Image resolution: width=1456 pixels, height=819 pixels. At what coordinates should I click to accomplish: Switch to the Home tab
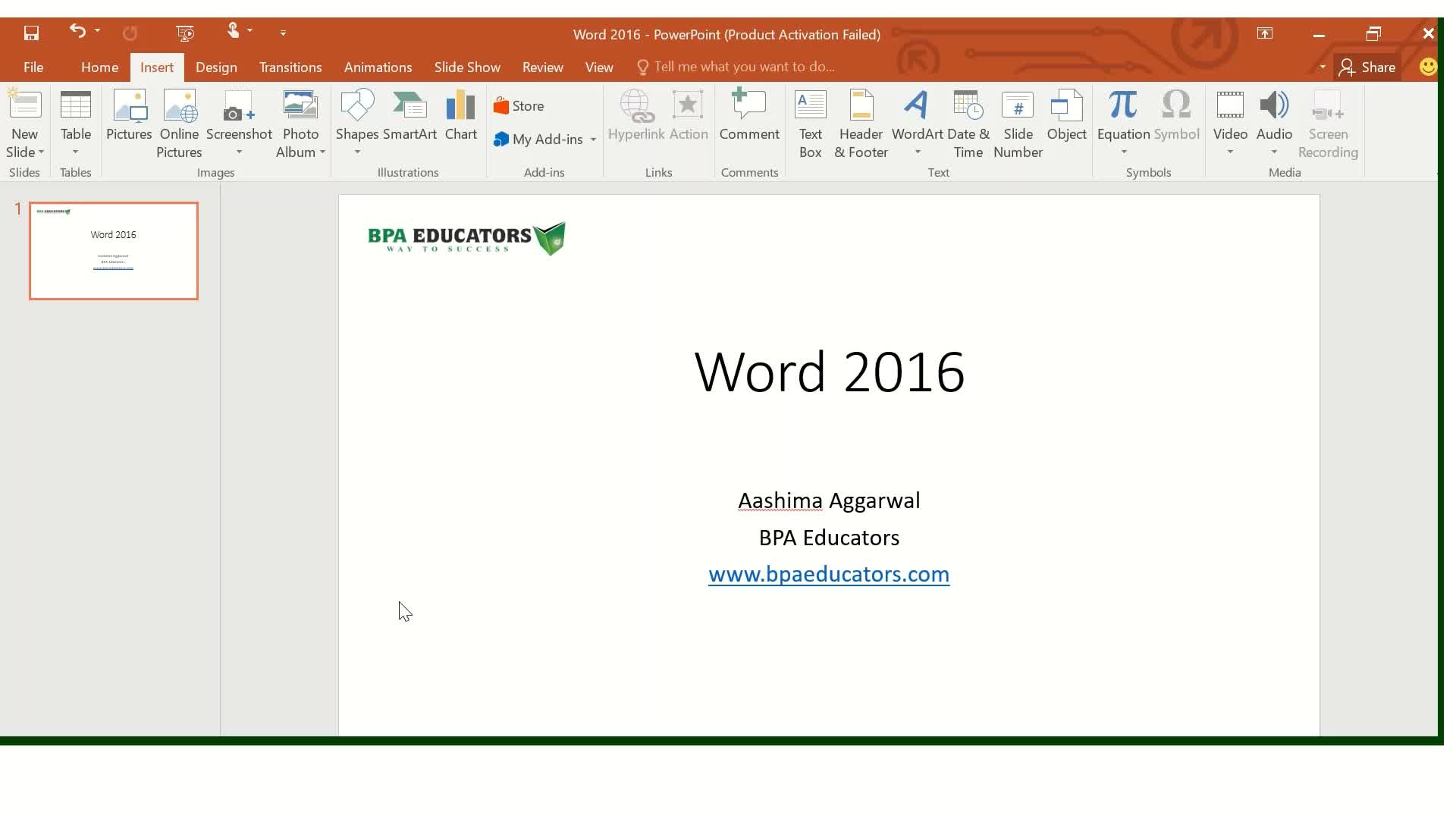tap(99, 67)
